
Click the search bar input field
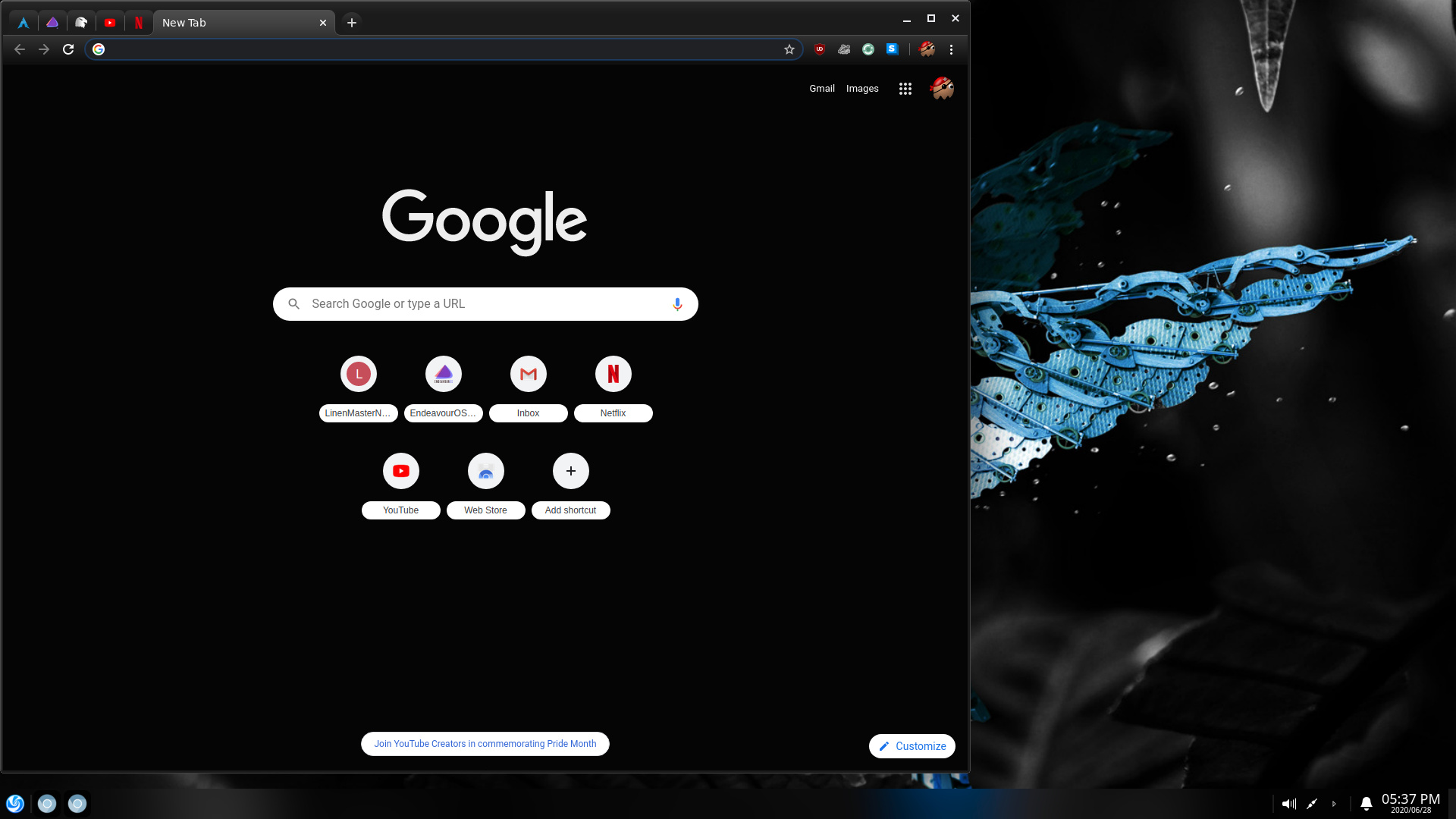click(485, 303)
